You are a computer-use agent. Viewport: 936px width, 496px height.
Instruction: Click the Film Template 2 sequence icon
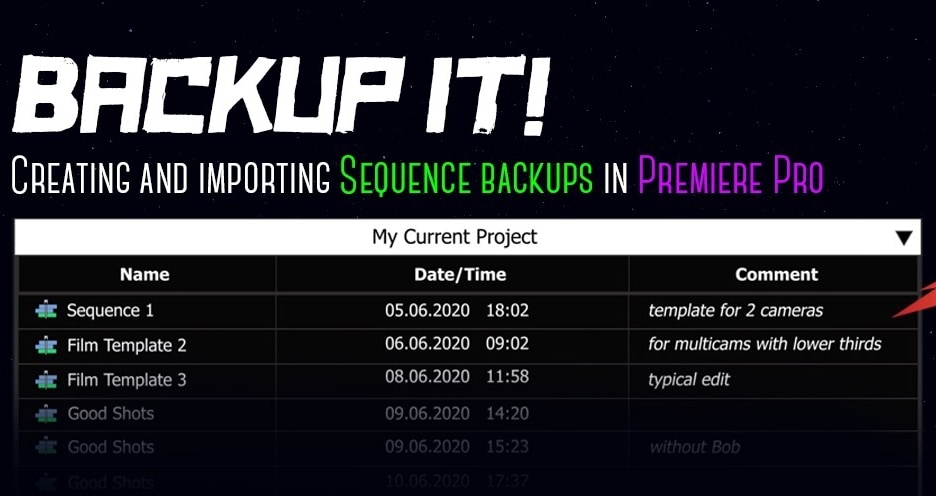[x=46, y=346]
